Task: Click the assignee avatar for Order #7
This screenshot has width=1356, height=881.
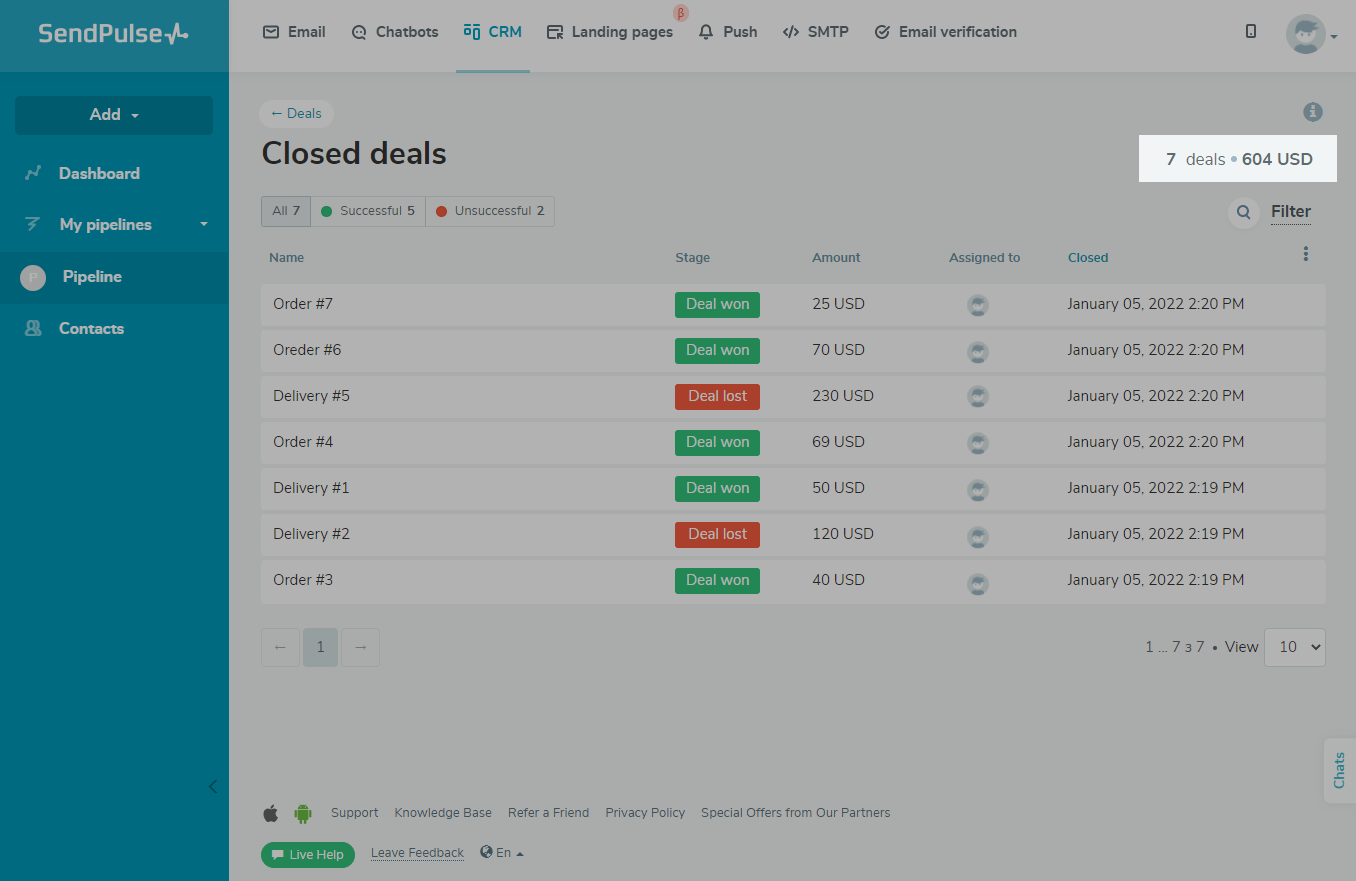Action: pyautogui.click(x=978, y=305)
